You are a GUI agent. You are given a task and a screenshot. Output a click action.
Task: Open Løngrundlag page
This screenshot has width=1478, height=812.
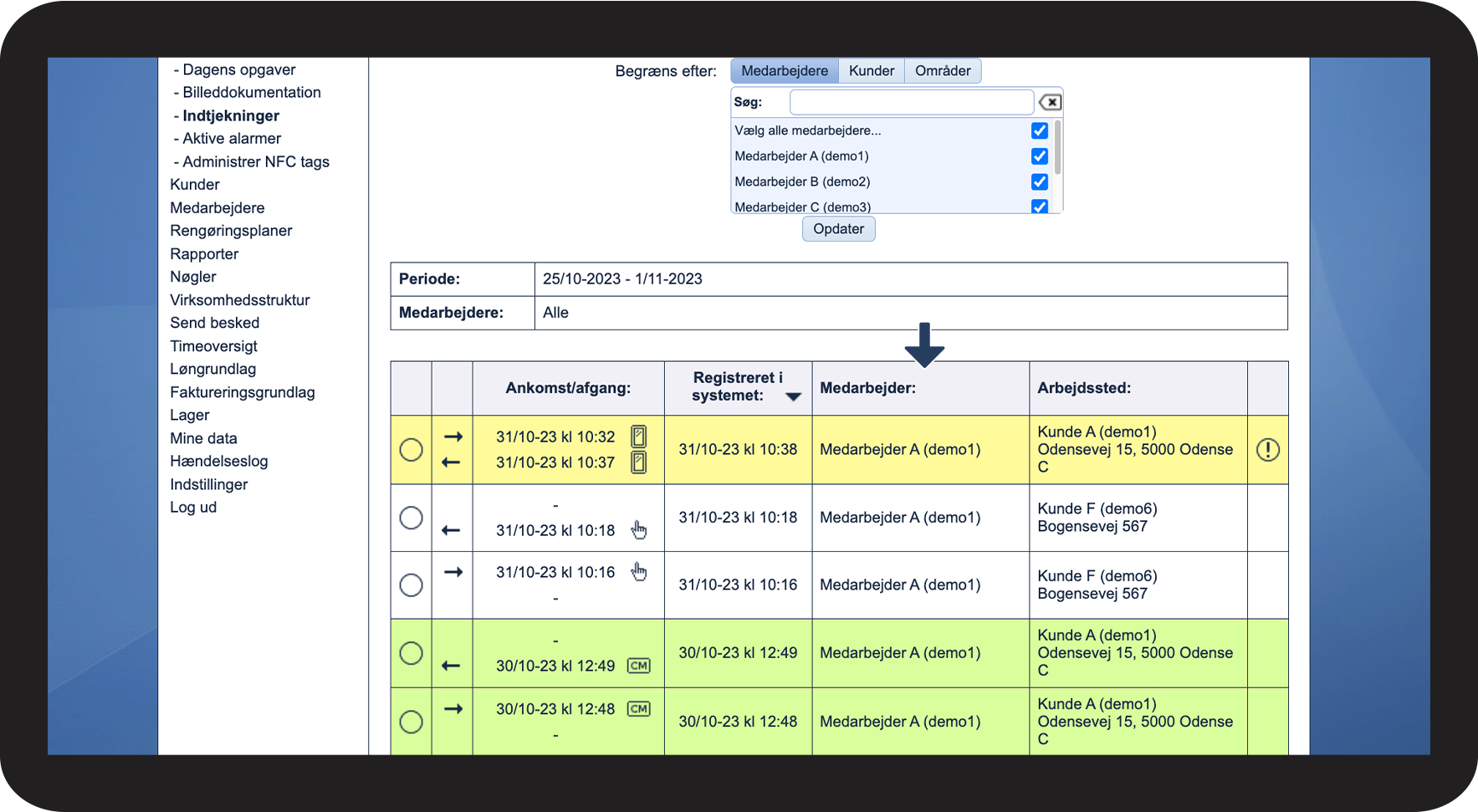(x=213, y=369)
